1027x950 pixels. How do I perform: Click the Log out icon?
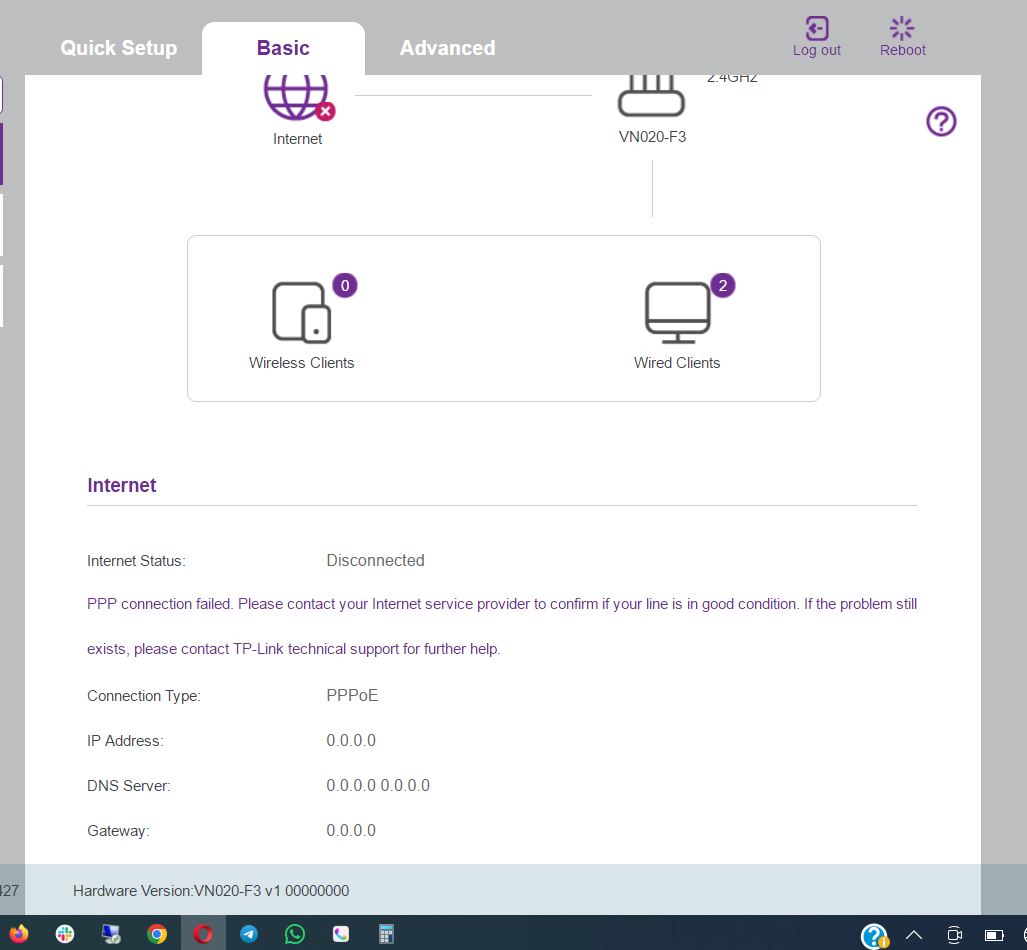click(x=817, y=28)
